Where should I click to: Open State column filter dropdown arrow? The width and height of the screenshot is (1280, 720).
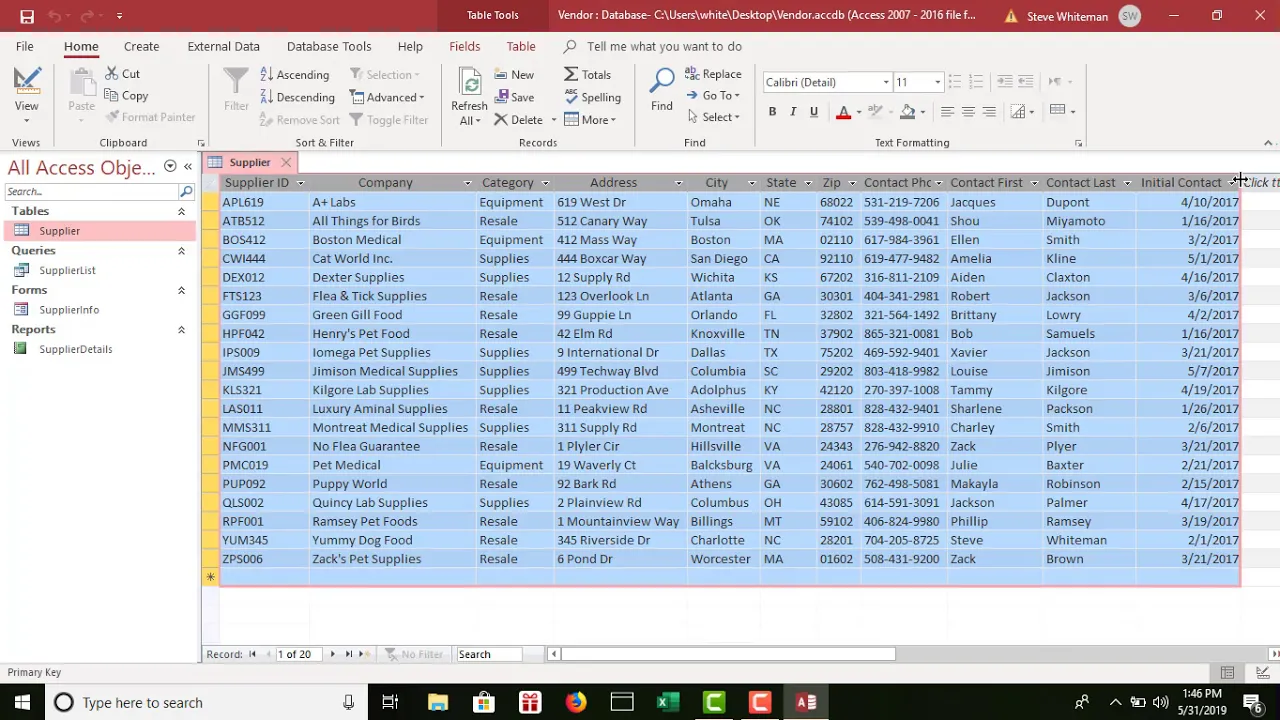click(808, 183)
